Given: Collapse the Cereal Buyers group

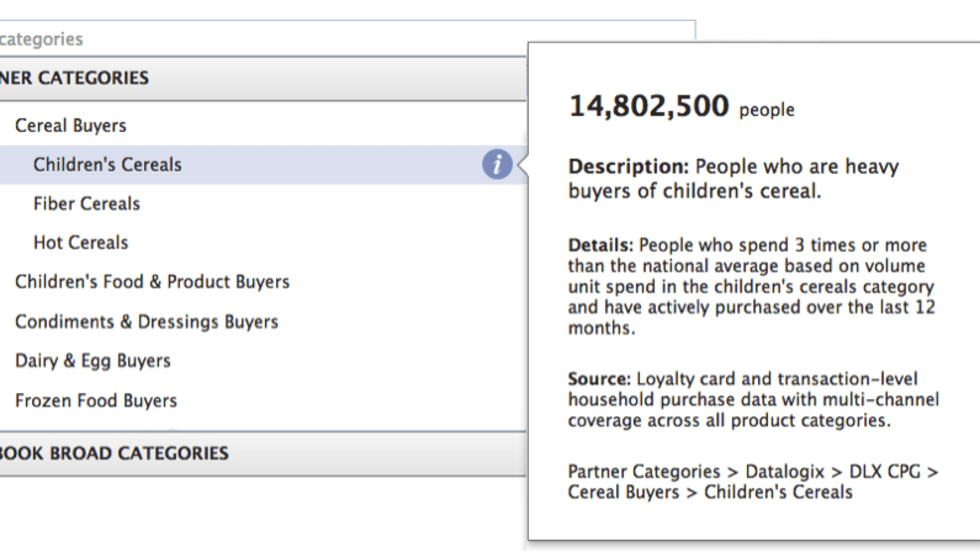Looking at the screenshot, I should point(71,126).
